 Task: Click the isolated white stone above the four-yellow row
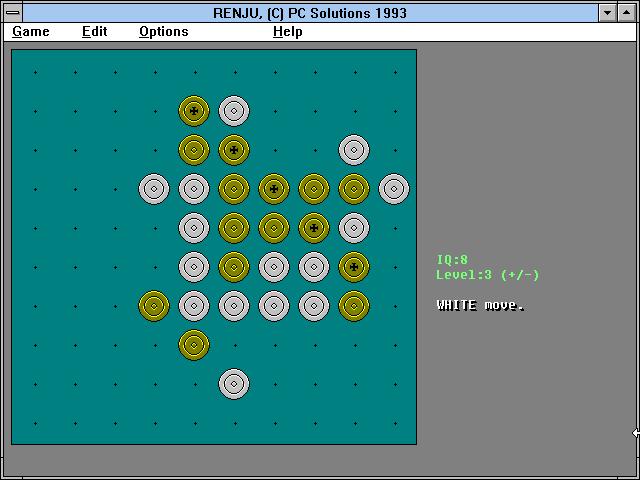354,150
